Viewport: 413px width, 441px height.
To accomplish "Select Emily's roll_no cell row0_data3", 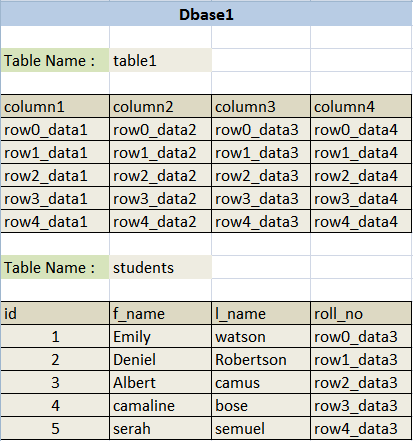I will point(361,336).
